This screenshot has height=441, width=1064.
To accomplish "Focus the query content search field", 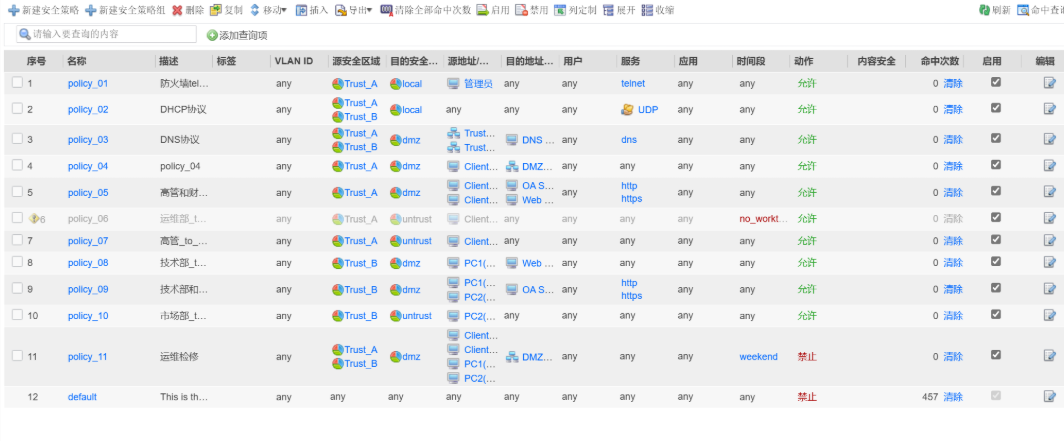I will tap(107, 34).
